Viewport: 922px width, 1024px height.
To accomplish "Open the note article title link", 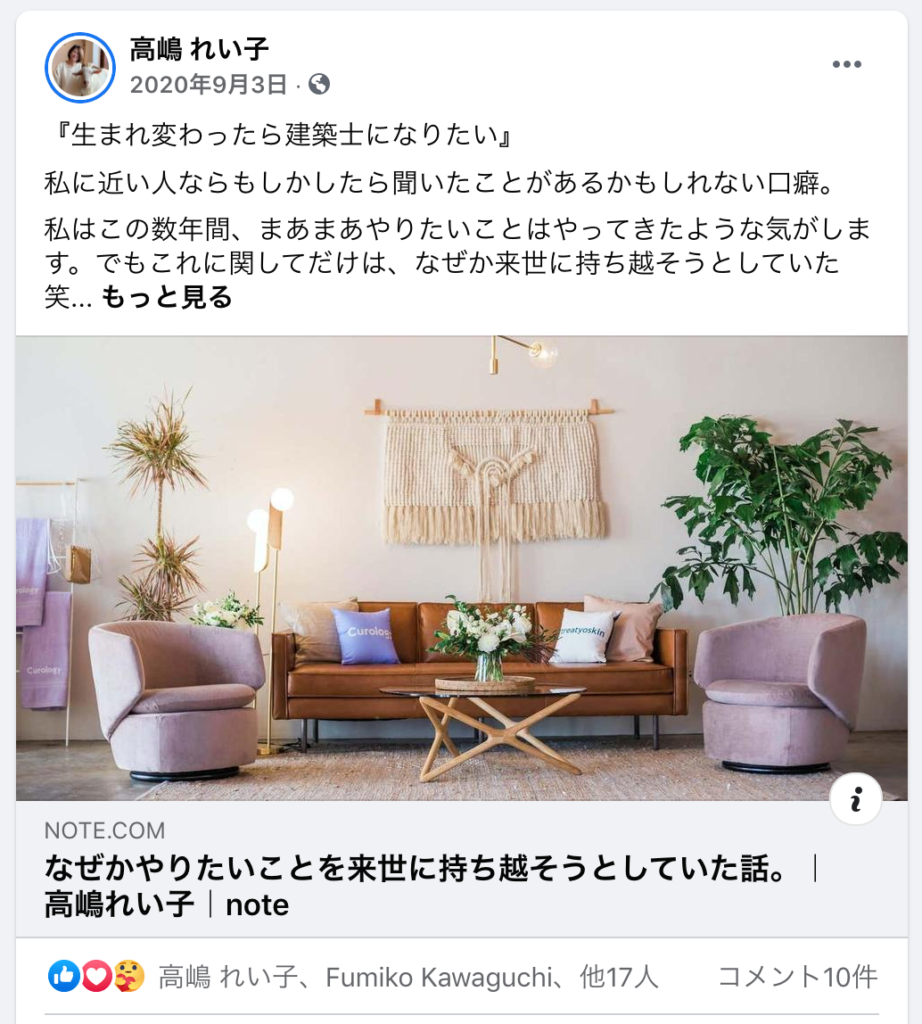I will (430, 886).
